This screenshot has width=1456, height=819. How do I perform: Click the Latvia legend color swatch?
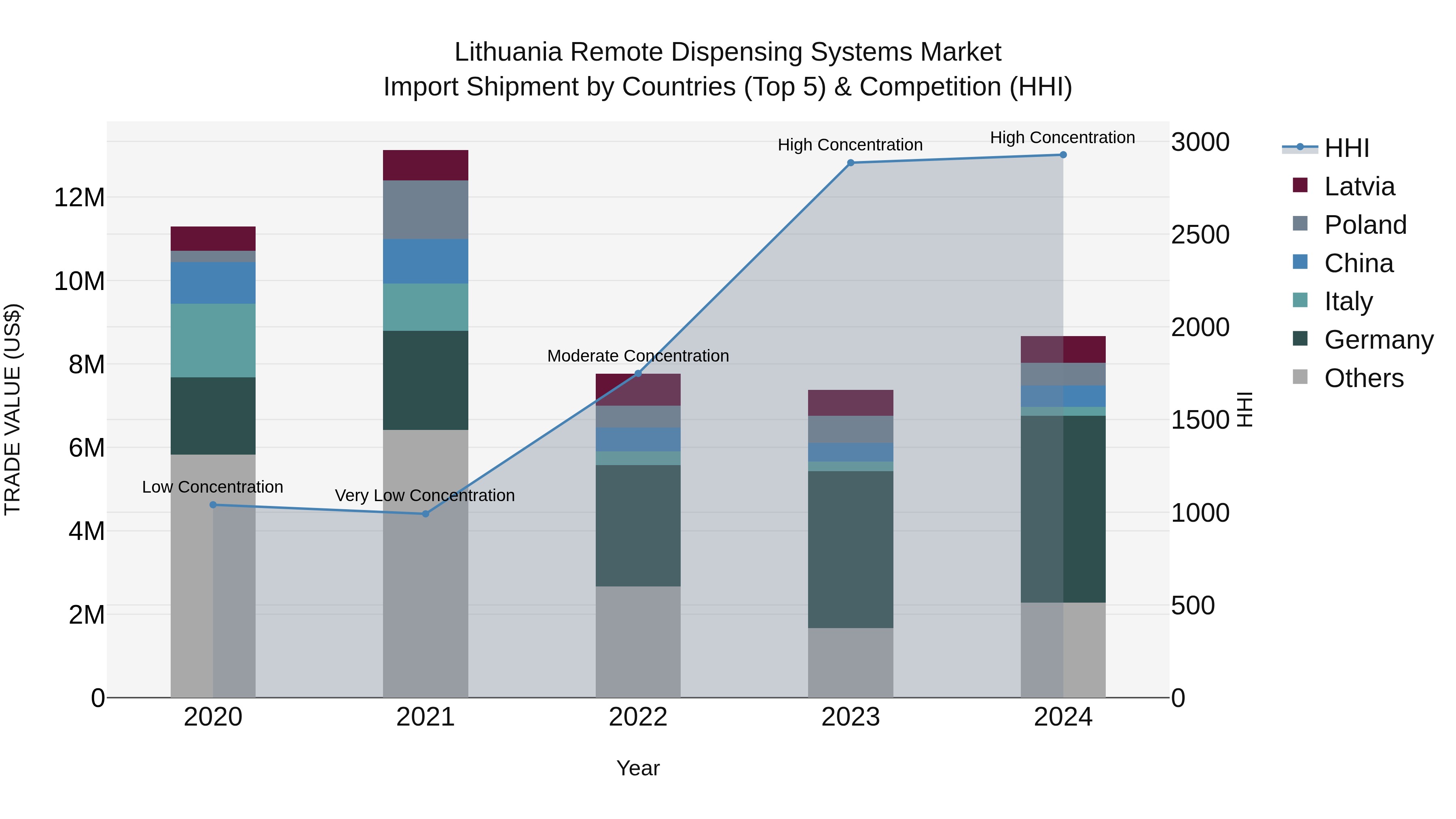click(1300, 185)
